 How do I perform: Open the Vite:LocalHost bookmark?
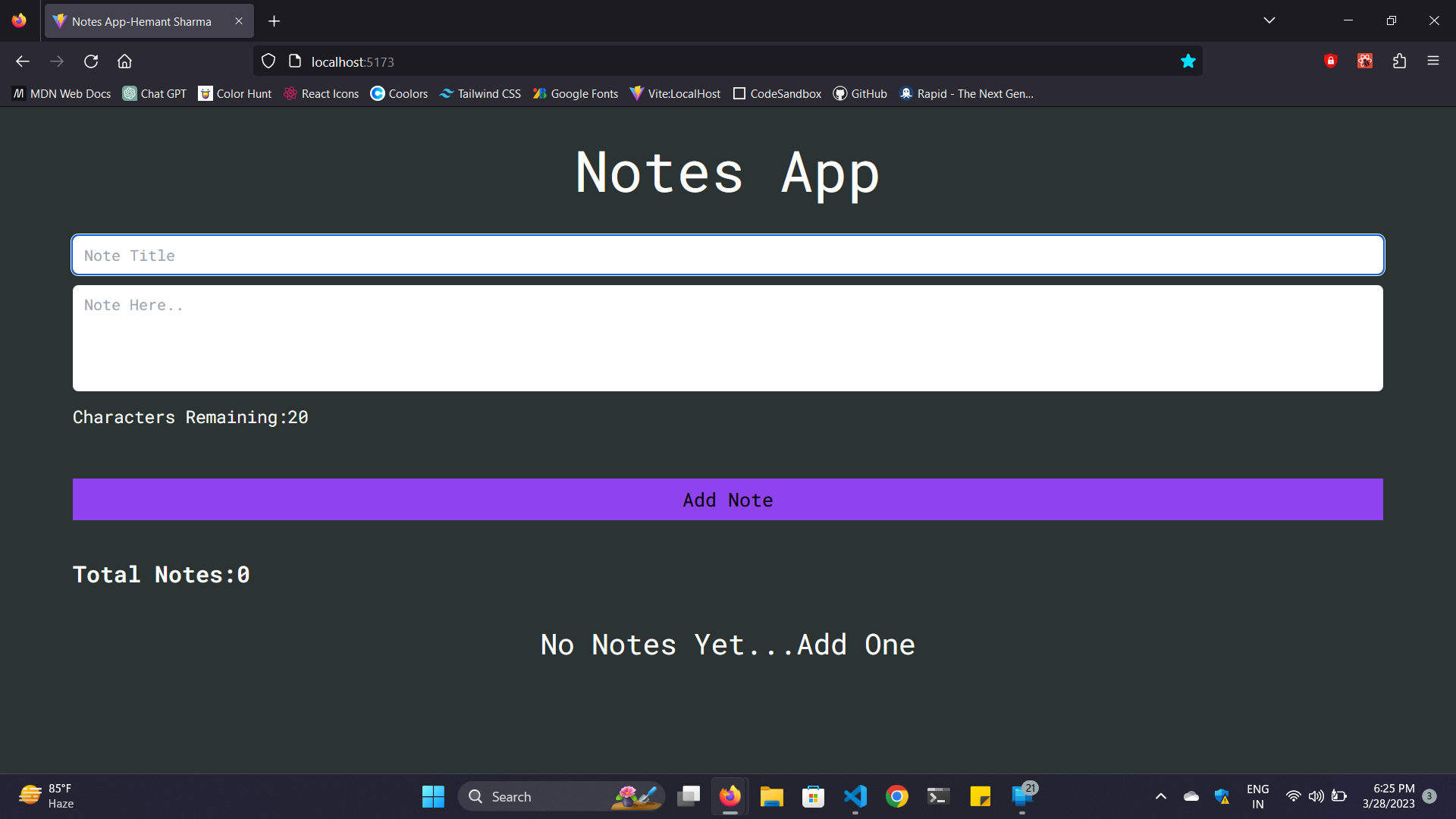pos(675,94)
